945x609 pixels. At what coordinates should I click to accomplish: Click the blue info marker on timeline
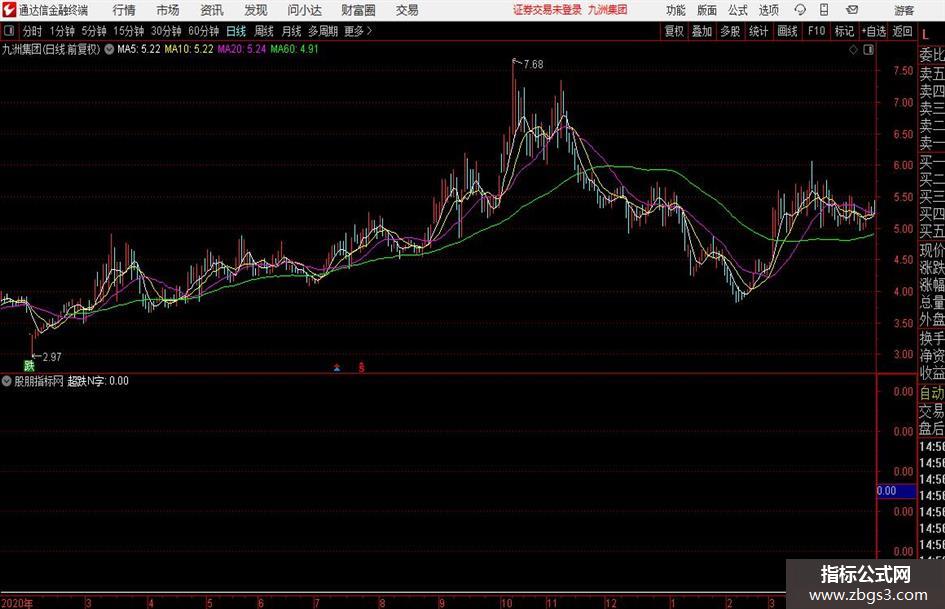click(337, 367)
